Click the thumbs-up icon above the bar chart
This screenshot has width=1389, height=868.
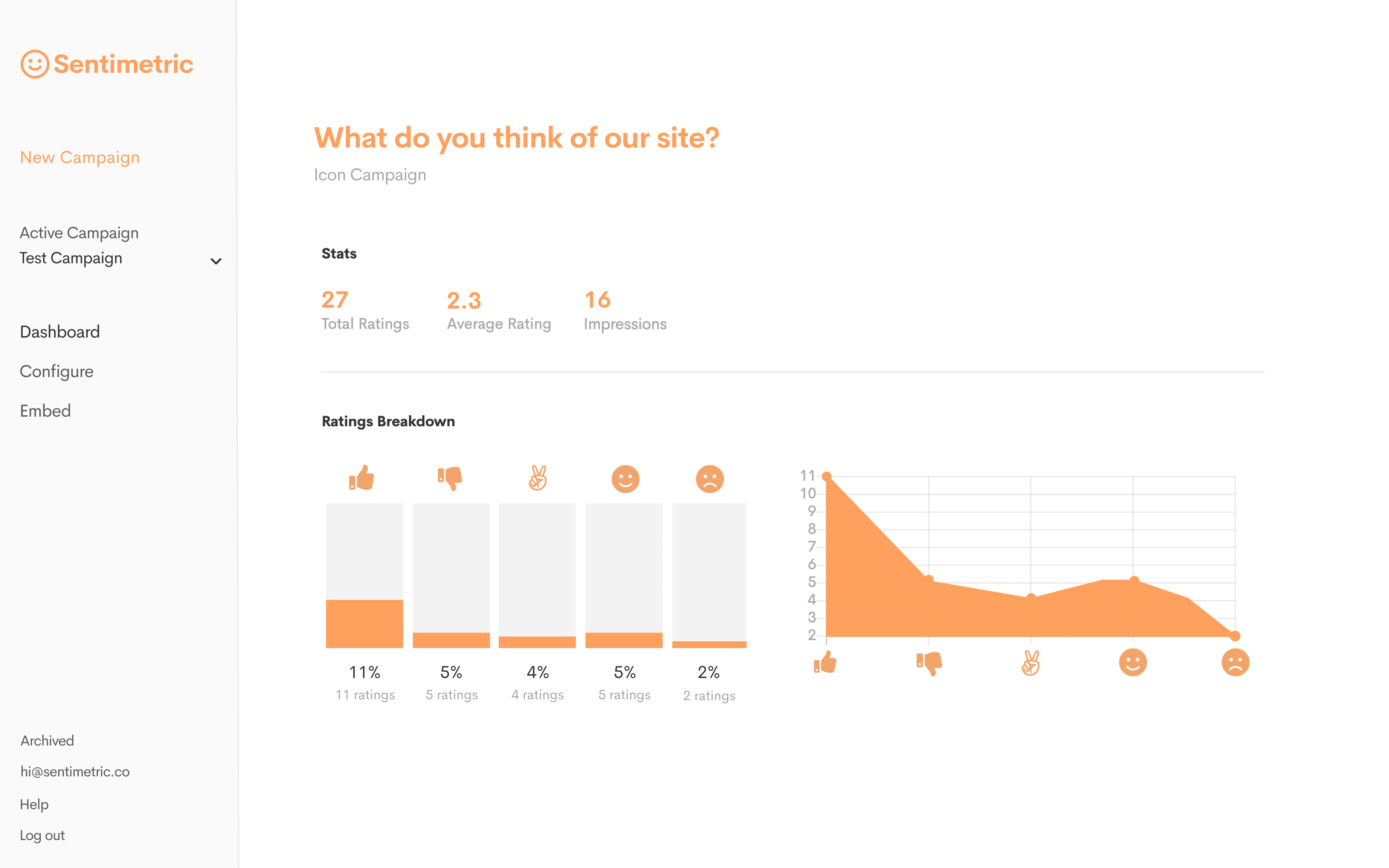click(362, 478)
